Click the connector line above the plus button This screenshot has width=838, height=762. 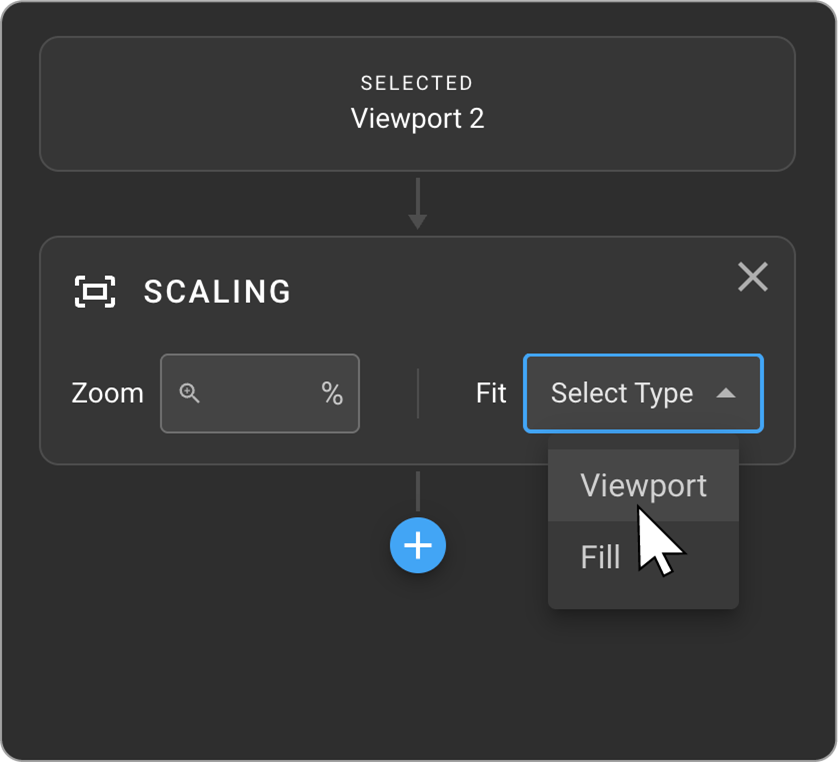[418, 493]
